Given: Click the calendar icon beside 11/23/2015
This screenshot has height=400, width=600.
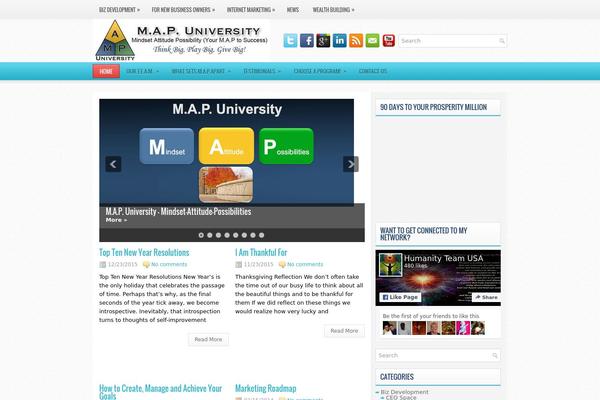Looking at the screenshot, I should pyautogui.click(x=238, y=264).
